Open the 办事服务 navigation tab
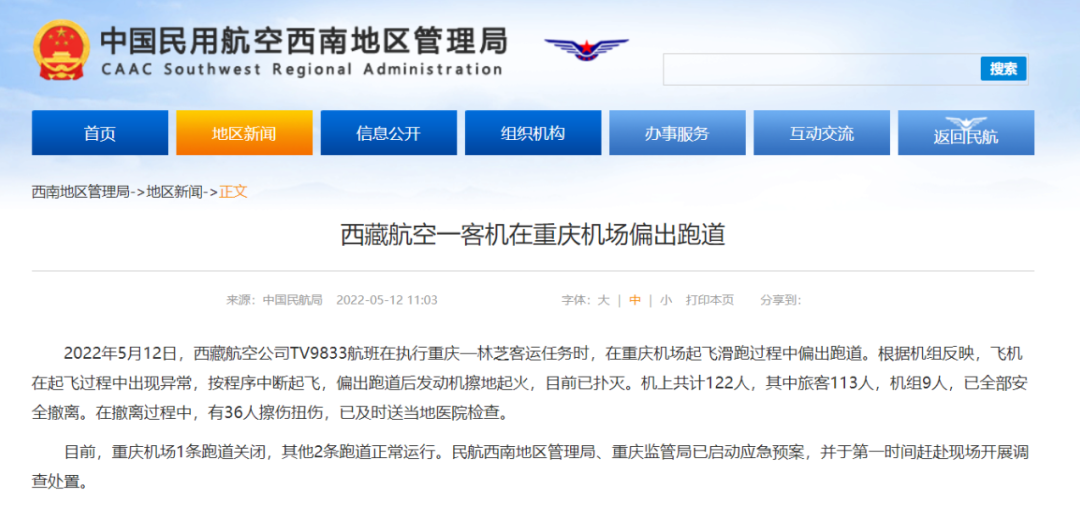Viewport: 1080px width, 525px height. coord(677,133)
